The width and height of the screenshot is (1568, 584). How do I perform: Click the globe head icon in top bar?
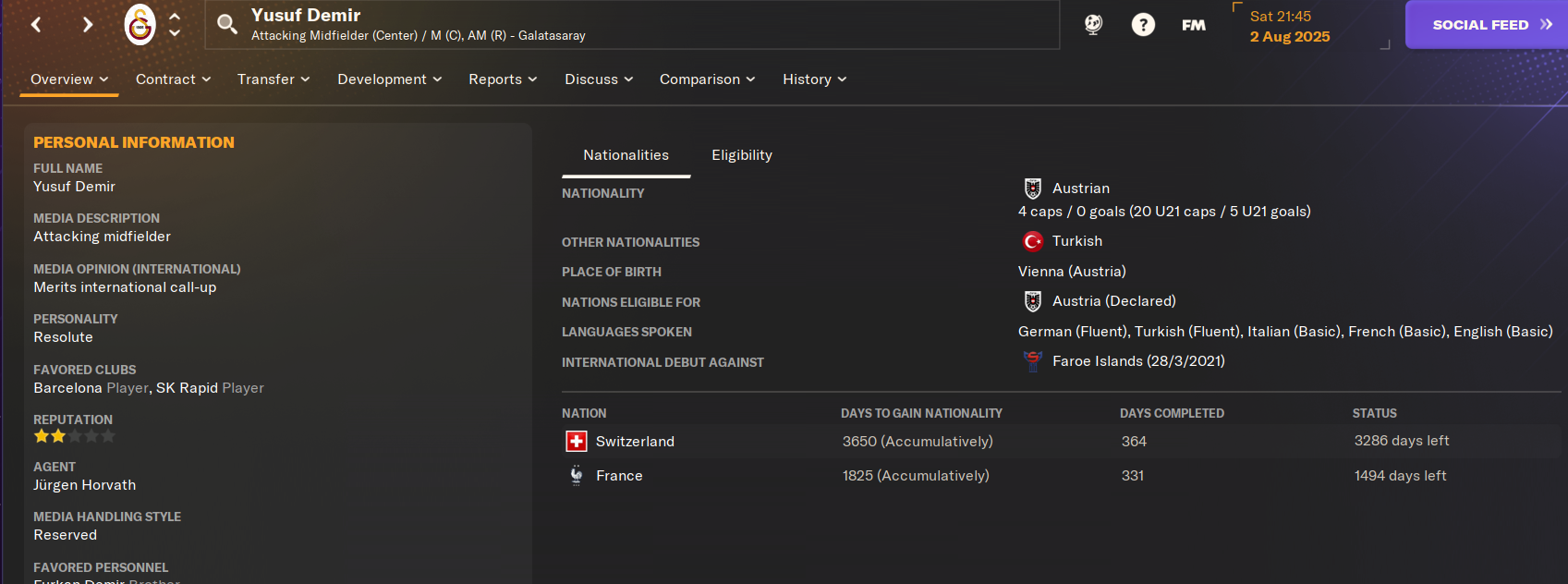1093,25
